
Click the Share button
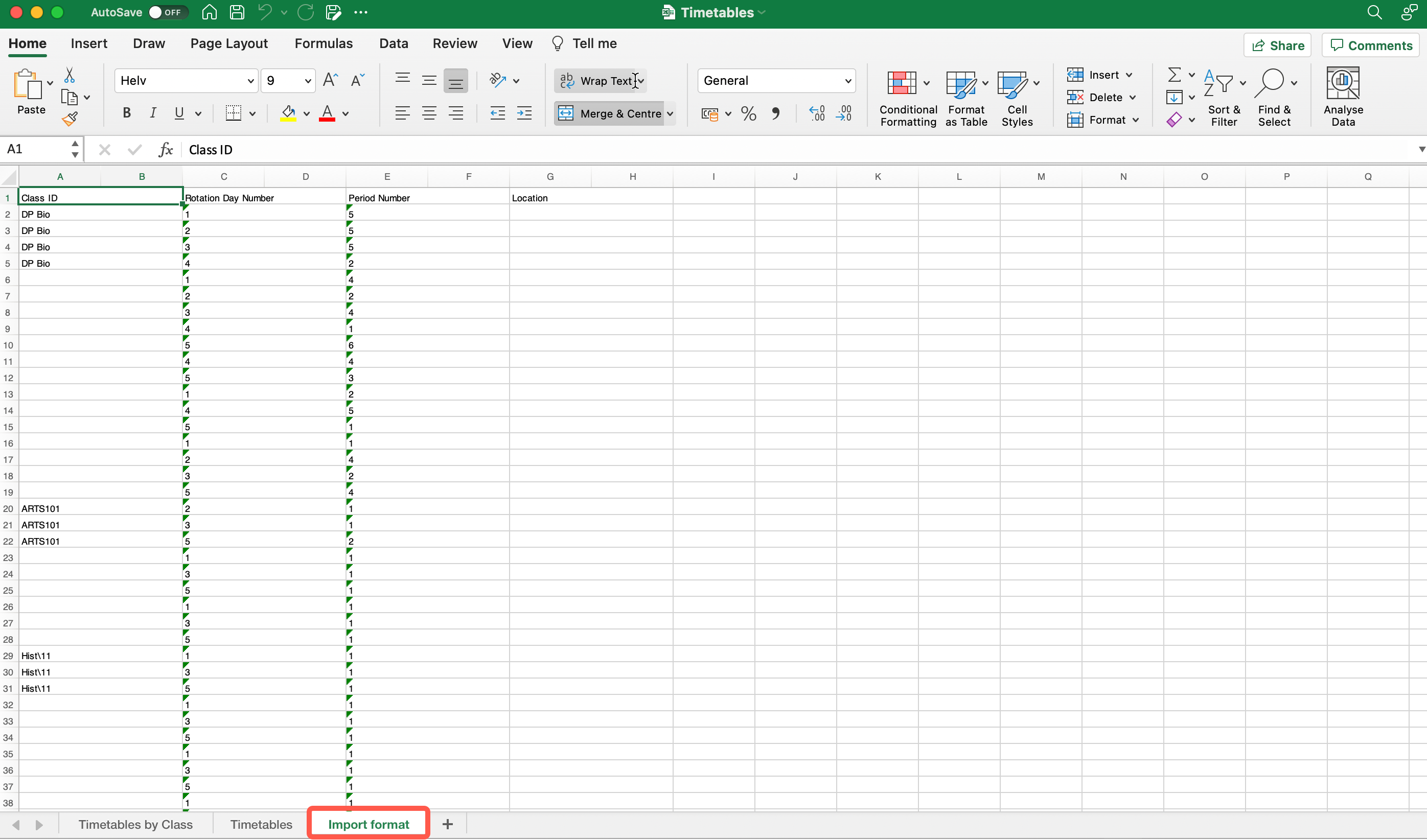(1278, 45)
